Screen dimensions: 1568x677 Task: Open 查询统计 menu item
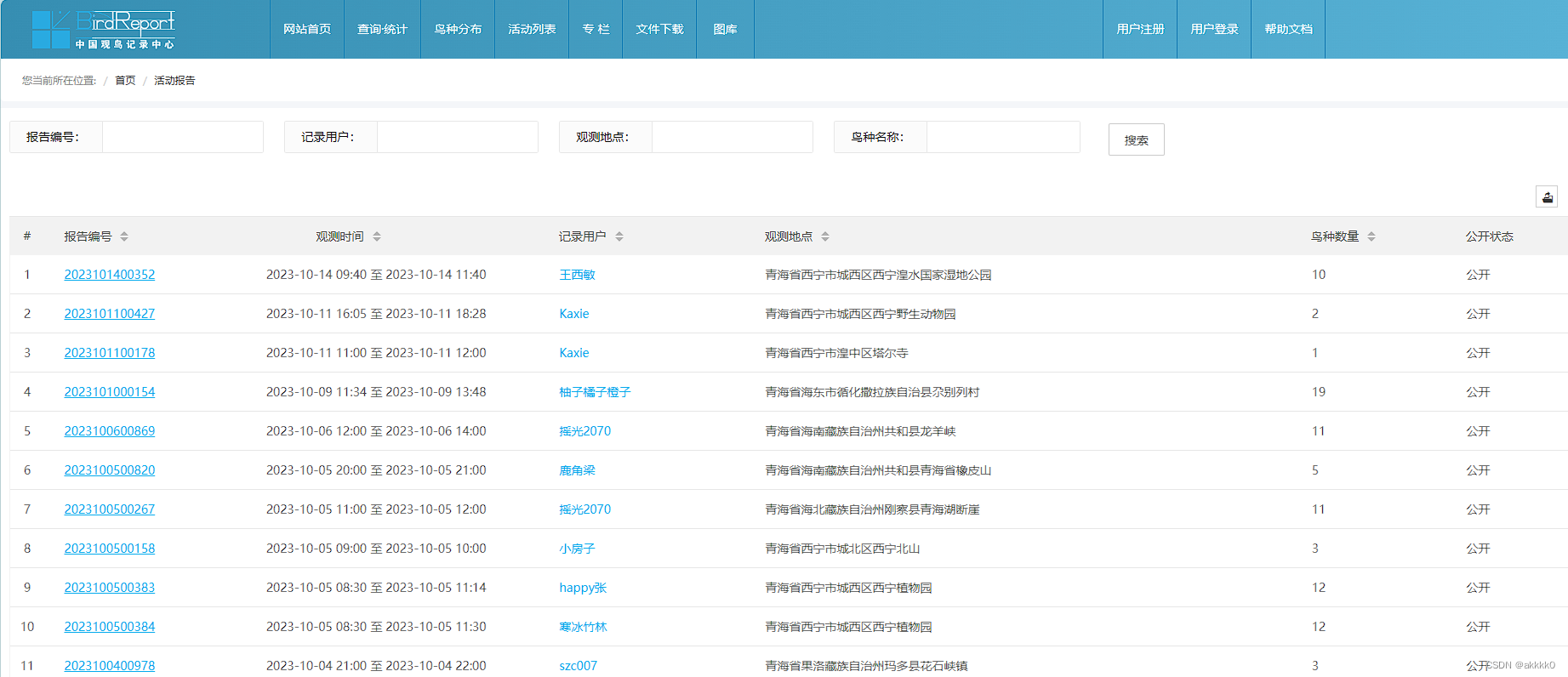[x=382, y=29]
